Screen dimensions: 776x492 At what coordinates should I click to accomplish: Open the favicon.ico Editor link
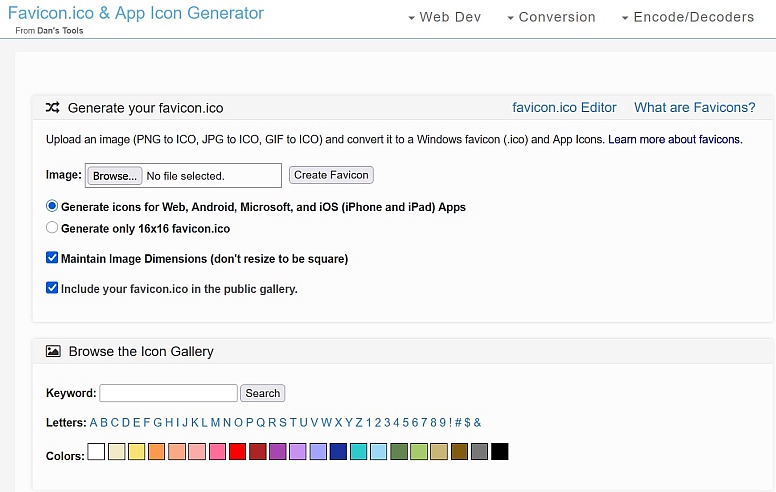(x=564, y=107)
